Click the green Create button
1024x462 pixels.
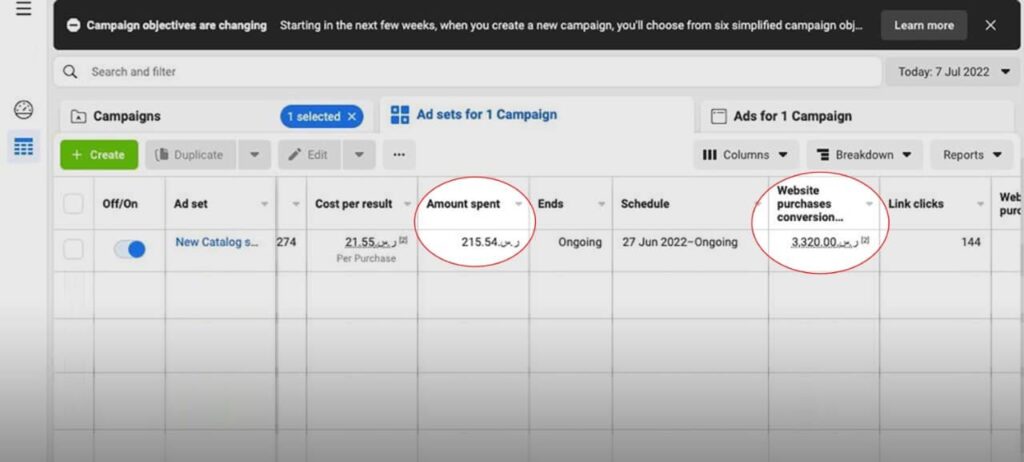point(99,155)
